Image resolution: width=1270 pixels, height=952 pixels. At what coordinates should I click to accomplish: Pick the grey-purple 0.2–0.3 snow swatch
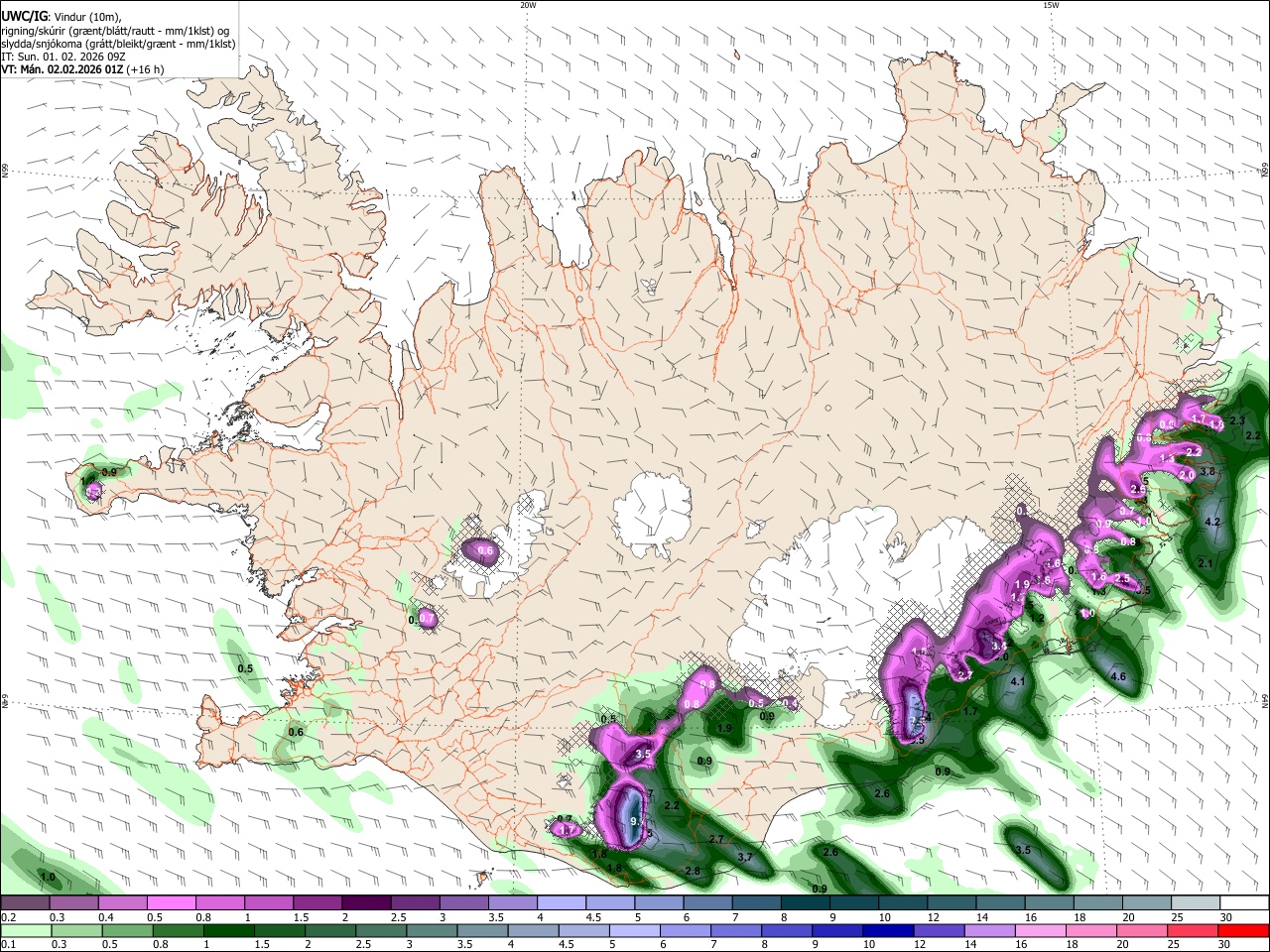click(26, 903)
